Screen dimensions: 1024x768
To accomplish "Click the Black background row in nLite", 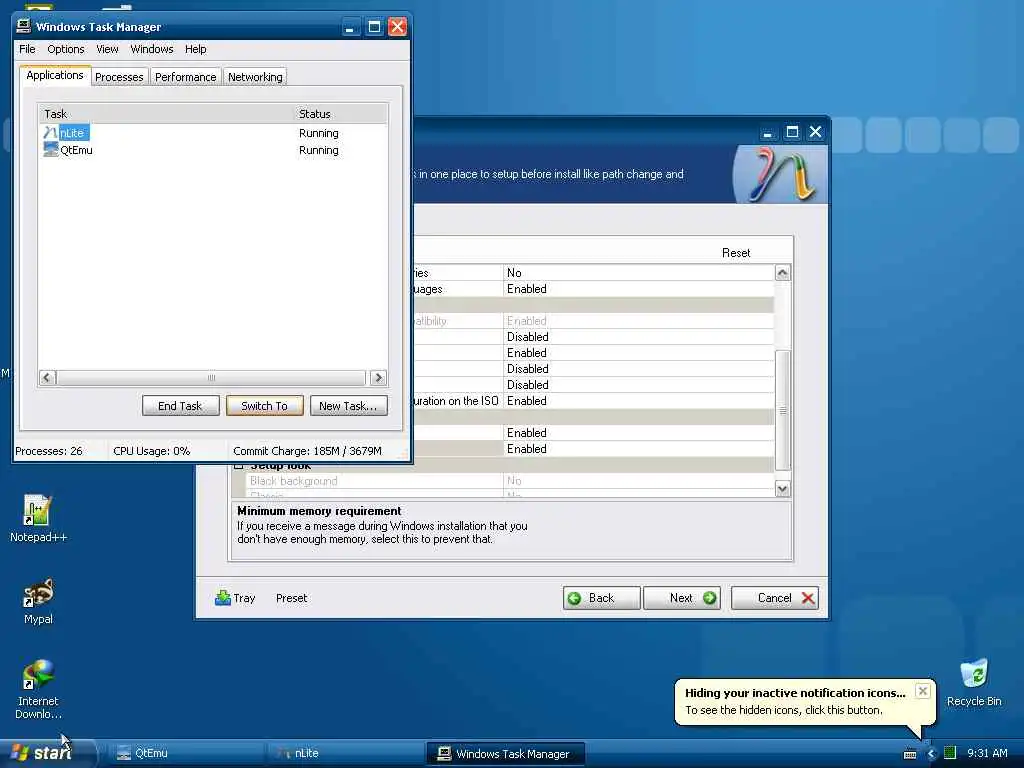I will pyautogui.click(x=509, y=481).
